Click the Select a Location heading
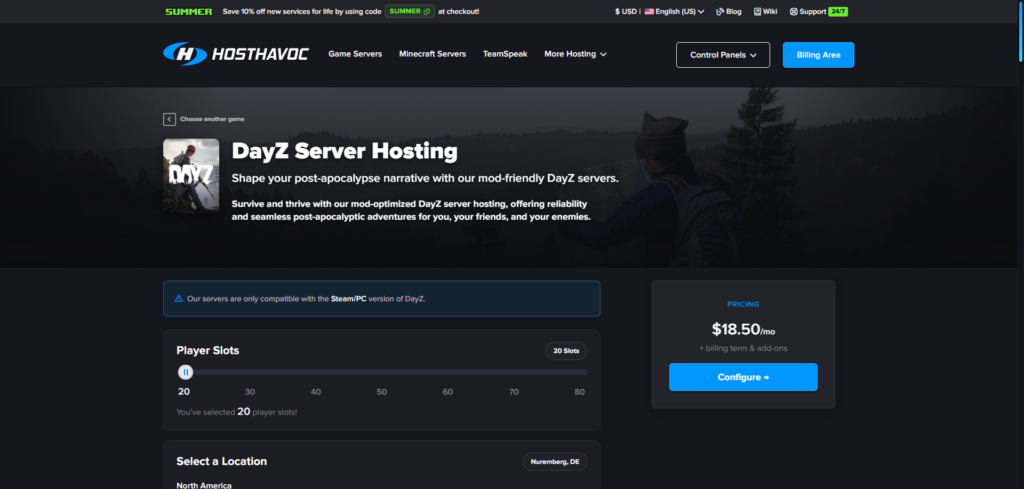This screenshot has height=489, width=1024. click(221, 461)
